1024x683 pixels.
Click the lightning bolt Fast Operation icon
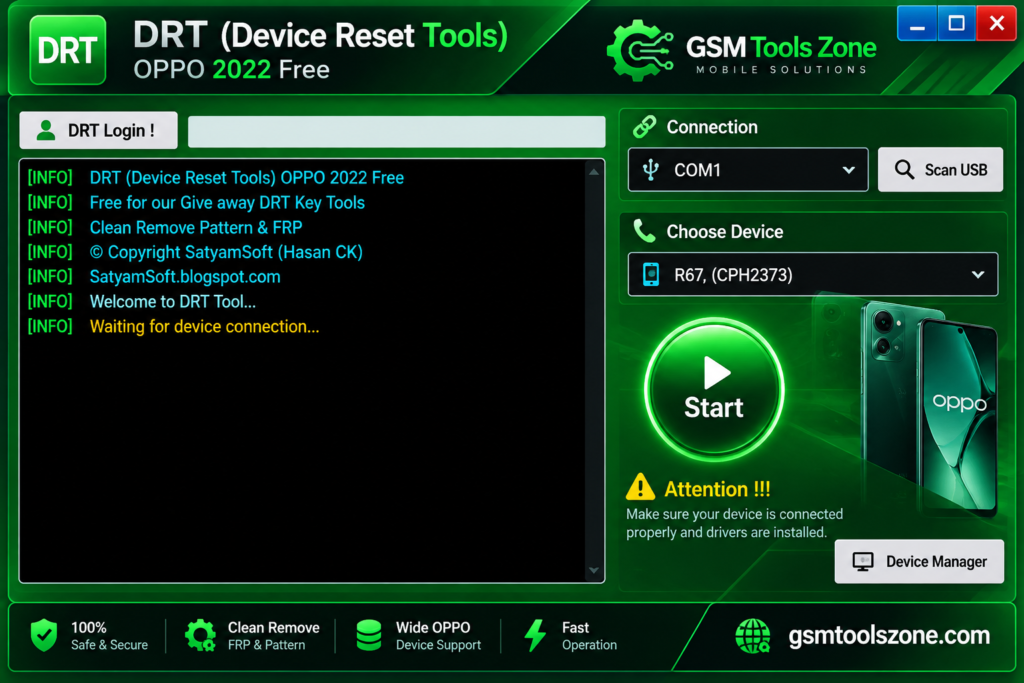[x=536, y=635]
